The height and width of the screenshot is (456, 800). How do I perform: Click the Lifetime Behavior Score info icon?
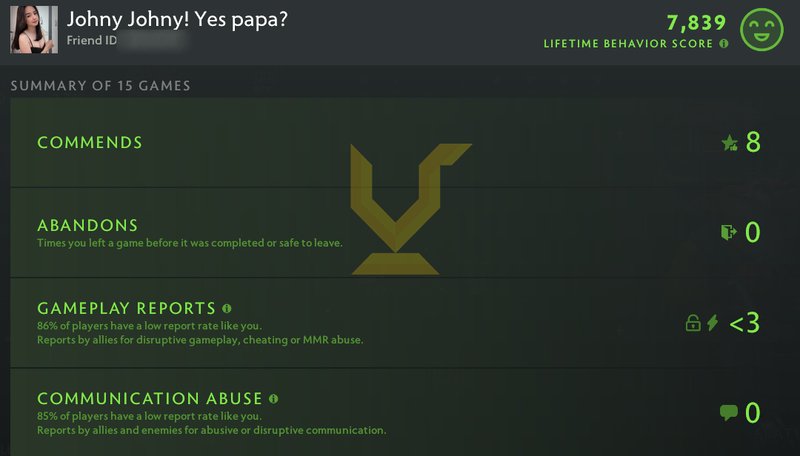tap(723, 43)
